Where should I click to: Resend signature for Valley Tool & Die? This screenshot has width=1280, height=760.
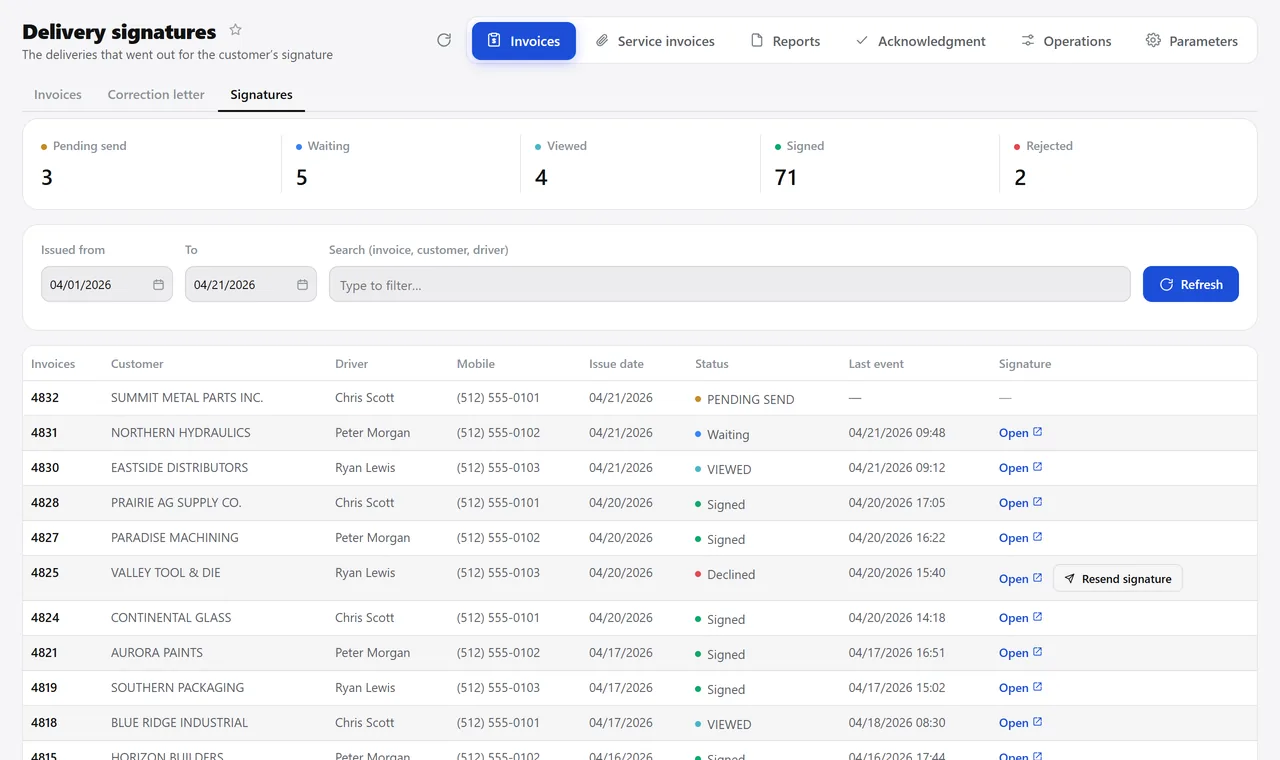[x=1118, y=578]
